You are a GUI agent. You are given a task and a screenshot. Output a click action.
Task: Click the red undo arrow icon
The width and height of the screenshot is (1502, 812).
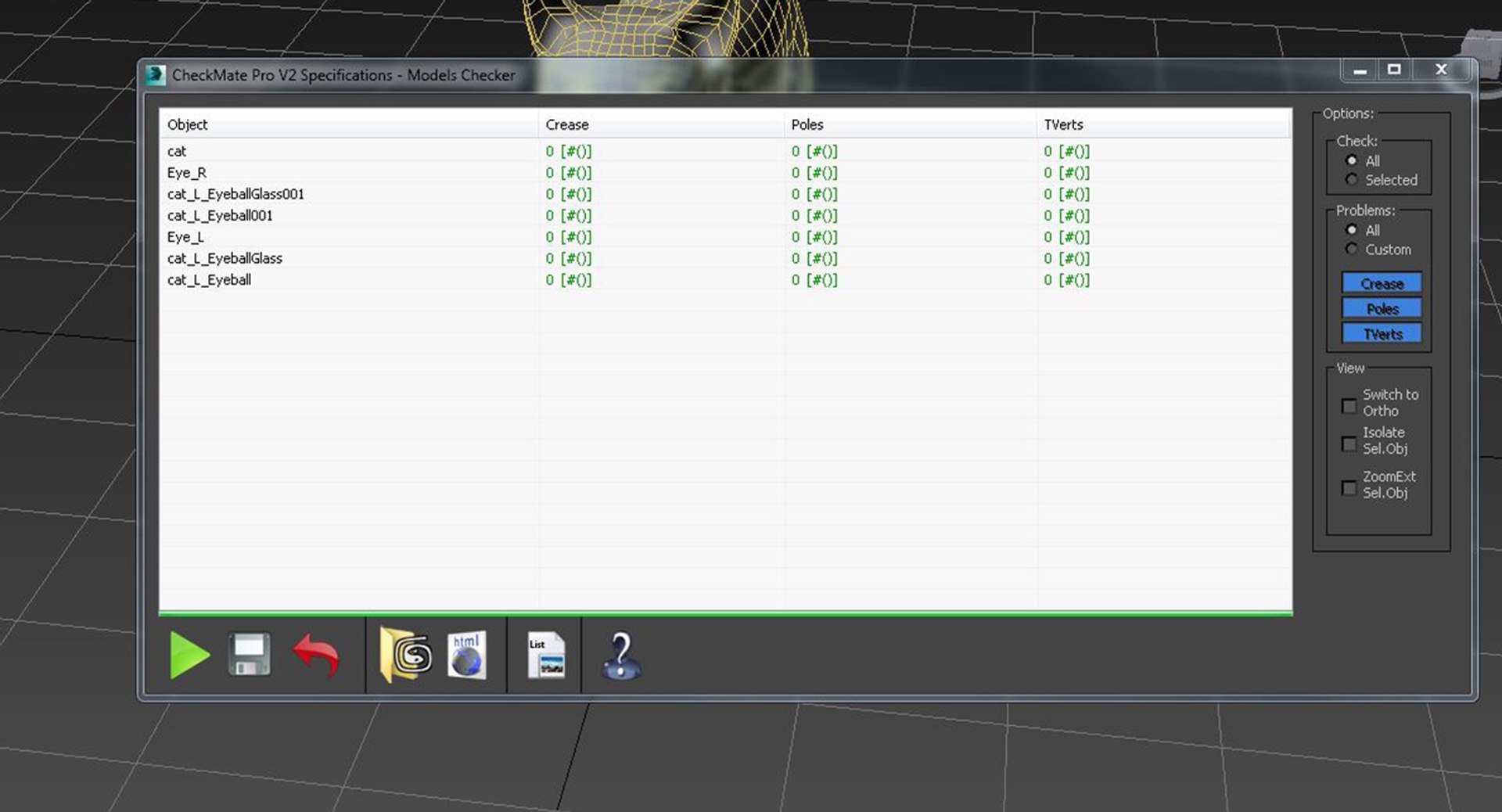tap(316, 655)
